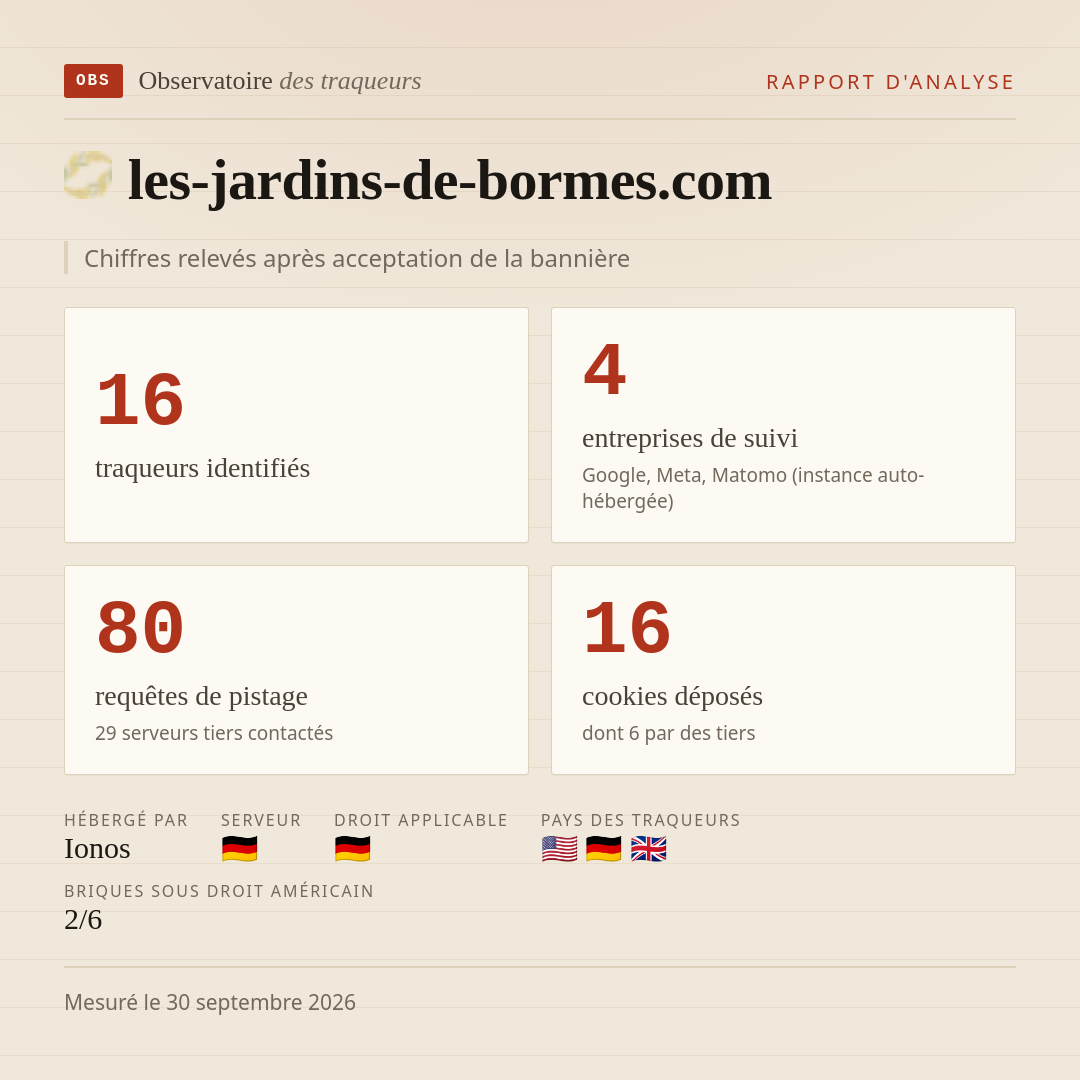1080x1080 pixels.
Task: Click the 2/6 value
Action: coord(83,920)
